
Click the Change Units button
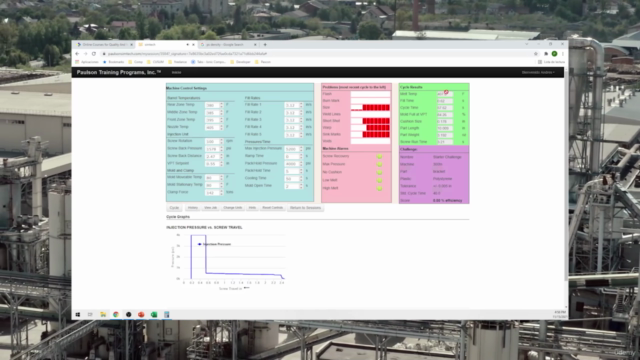click(233, 208)
